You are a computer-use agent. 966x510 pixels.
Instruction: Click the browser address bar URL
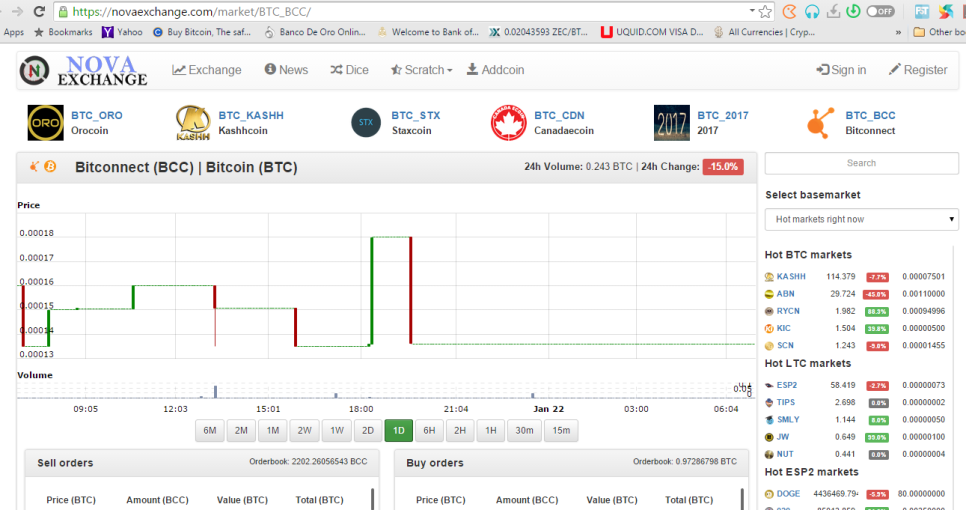click(x=191, y=11)
